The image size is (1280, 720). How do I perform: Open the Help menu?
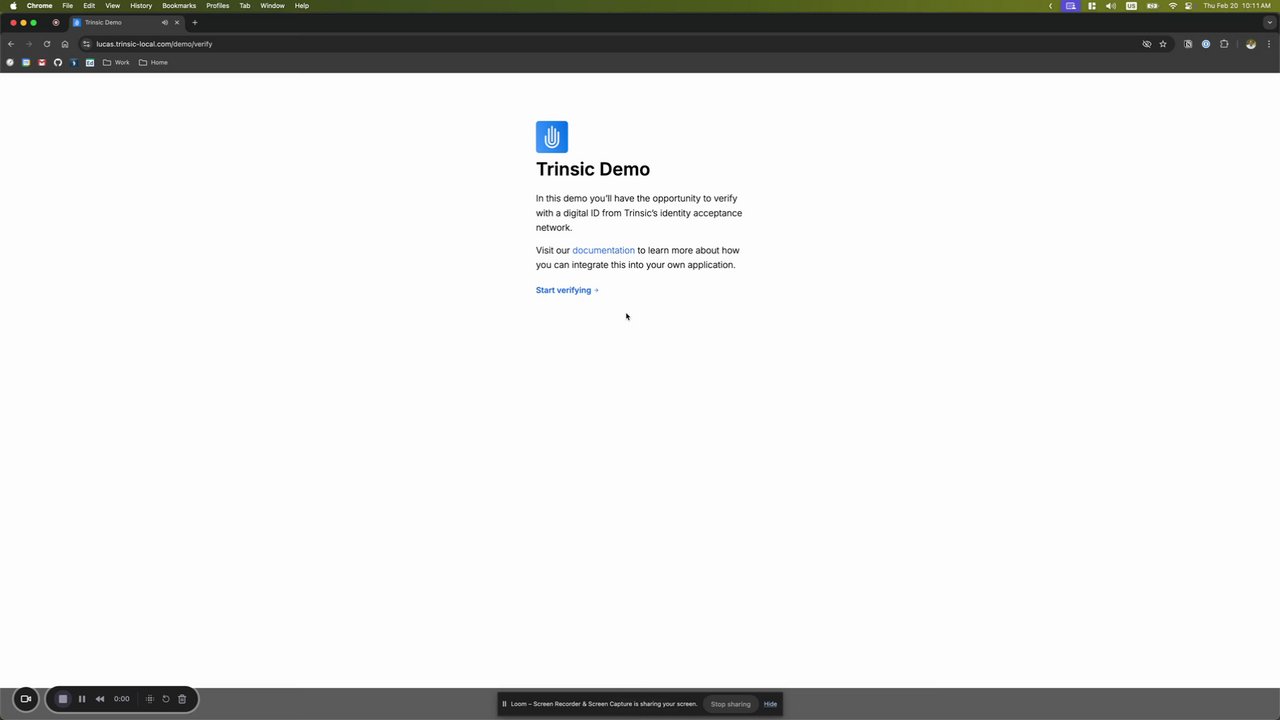(302, 6)
